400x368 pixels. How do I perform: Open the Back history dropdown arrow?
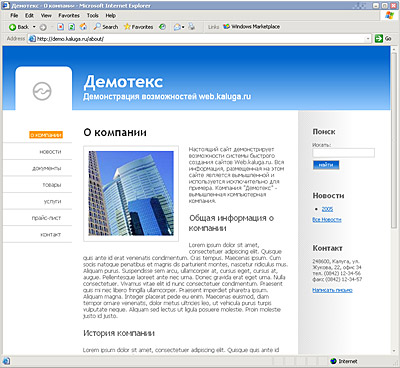click(34, 27)
